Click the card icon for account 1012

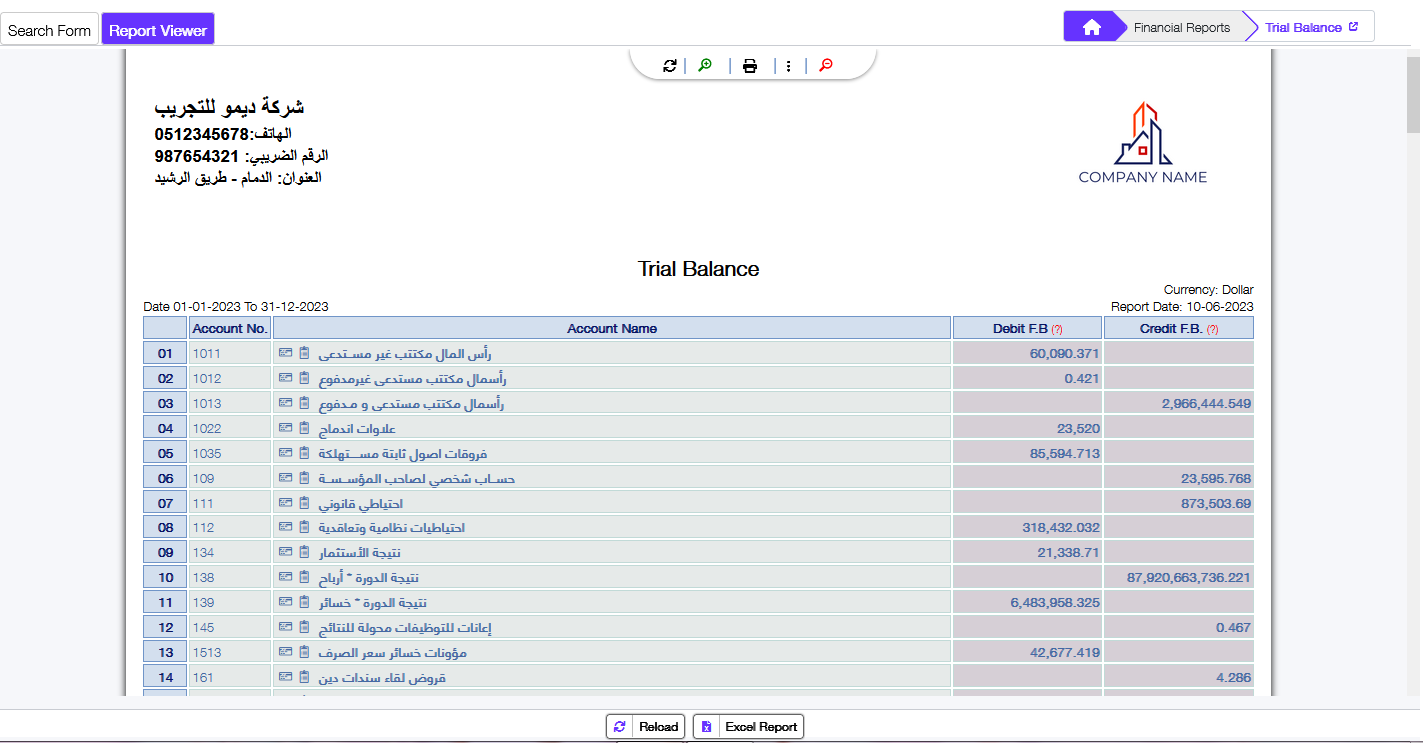pyautogui.click(x=285, y=378)
